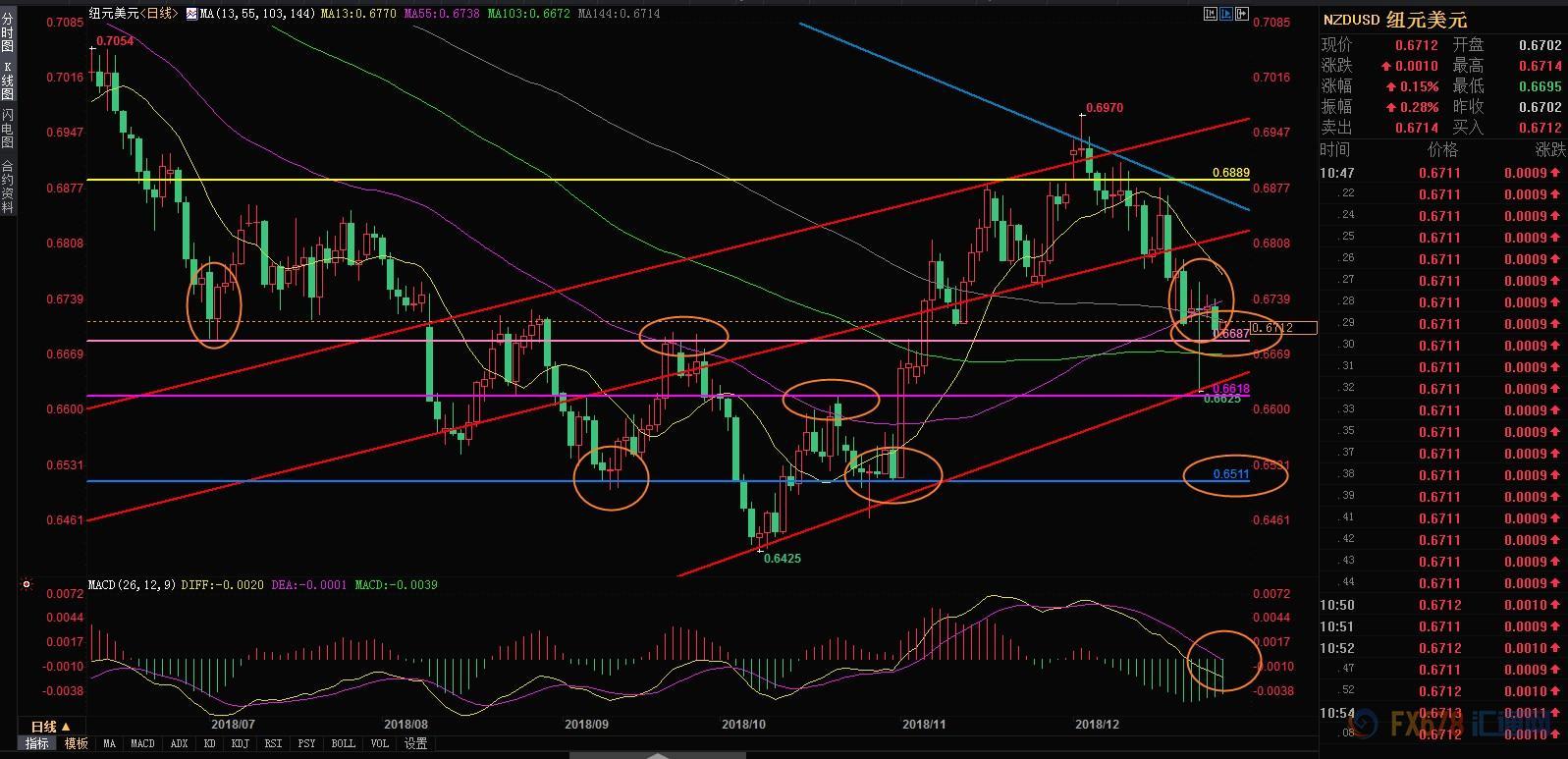The image size is (1568, 759).
Task: Click the NZDUSD 纽元美元 quote header
Action: 1395,20
